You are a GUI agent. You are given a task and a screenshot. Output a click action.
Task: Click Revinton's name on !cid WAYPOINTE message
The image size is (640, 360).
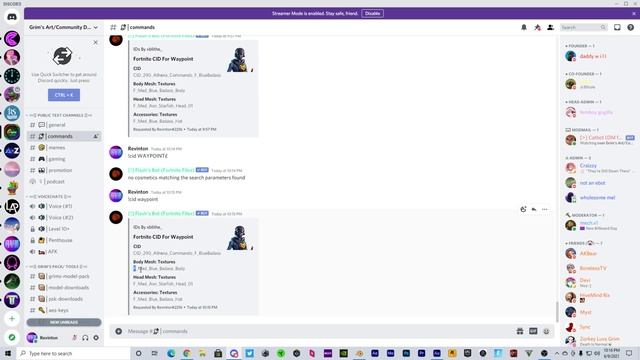click(x=138, y=149)
